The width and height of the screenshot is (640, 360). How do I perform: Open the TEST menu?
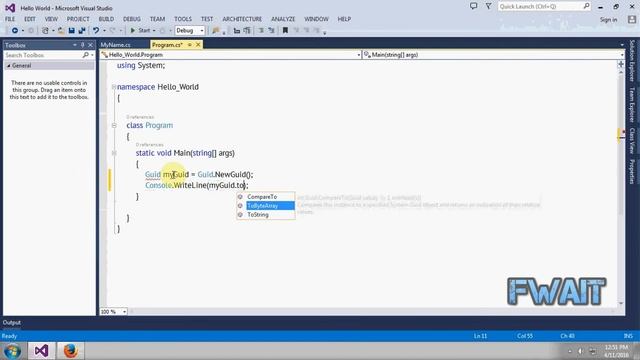[x=207, y=19]
